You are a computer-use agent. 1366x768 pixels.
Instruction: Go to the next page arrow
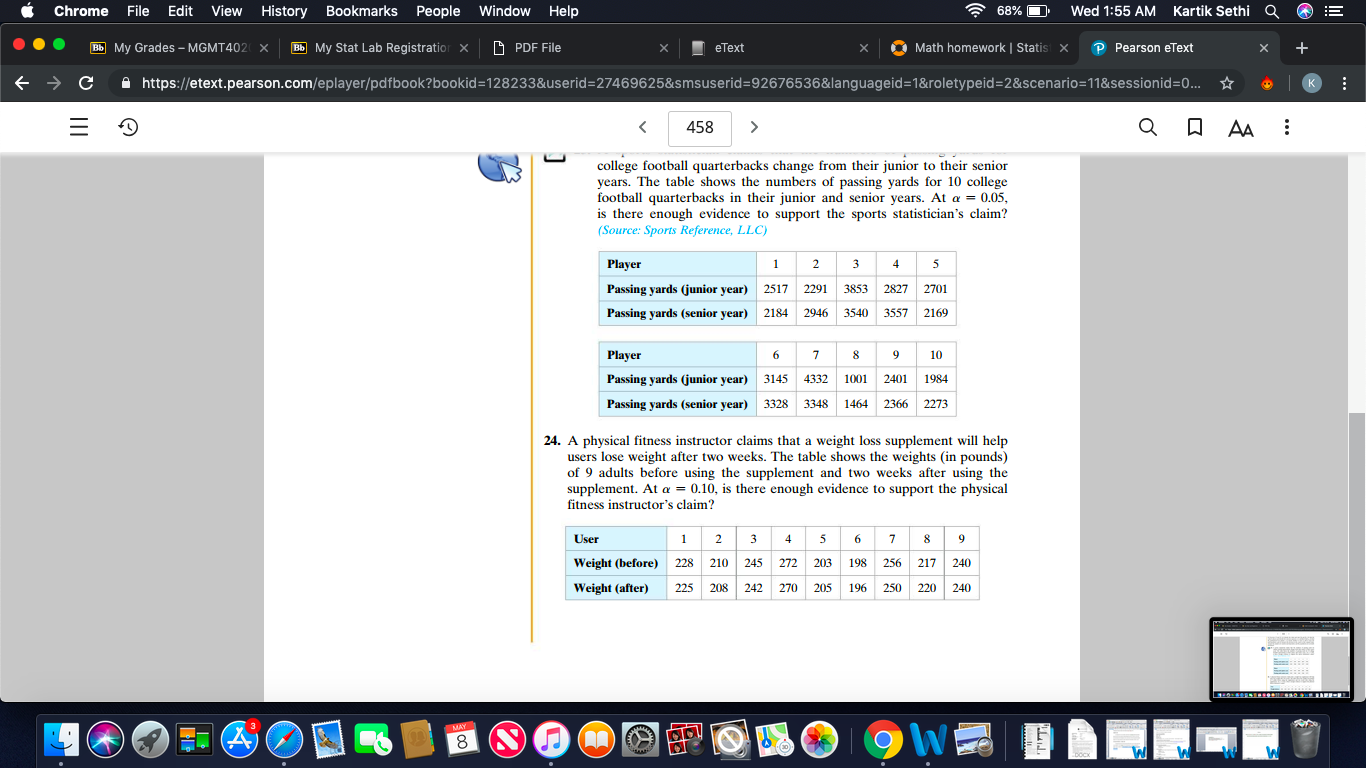[x=754, y=127]
